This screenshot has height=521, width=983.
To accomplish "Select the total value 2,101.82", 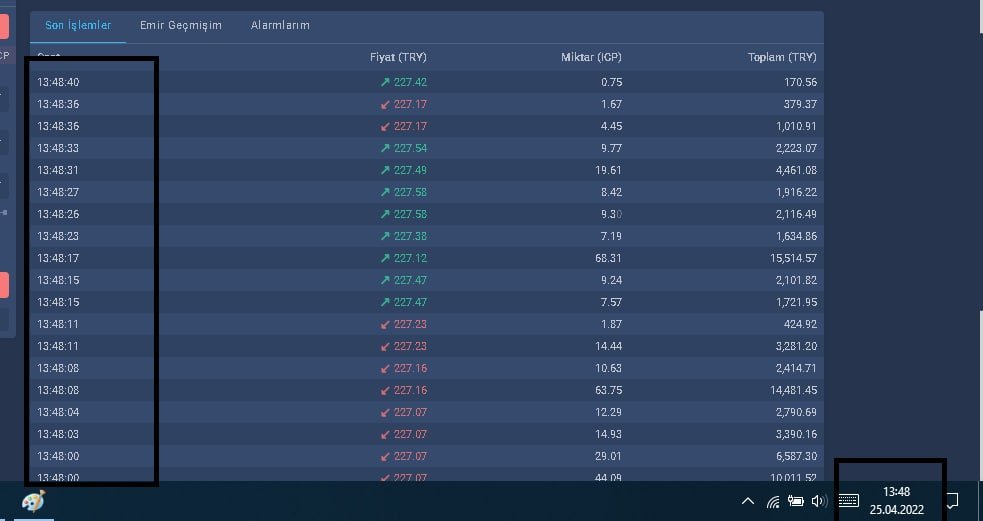I will [x=796, y=280].
